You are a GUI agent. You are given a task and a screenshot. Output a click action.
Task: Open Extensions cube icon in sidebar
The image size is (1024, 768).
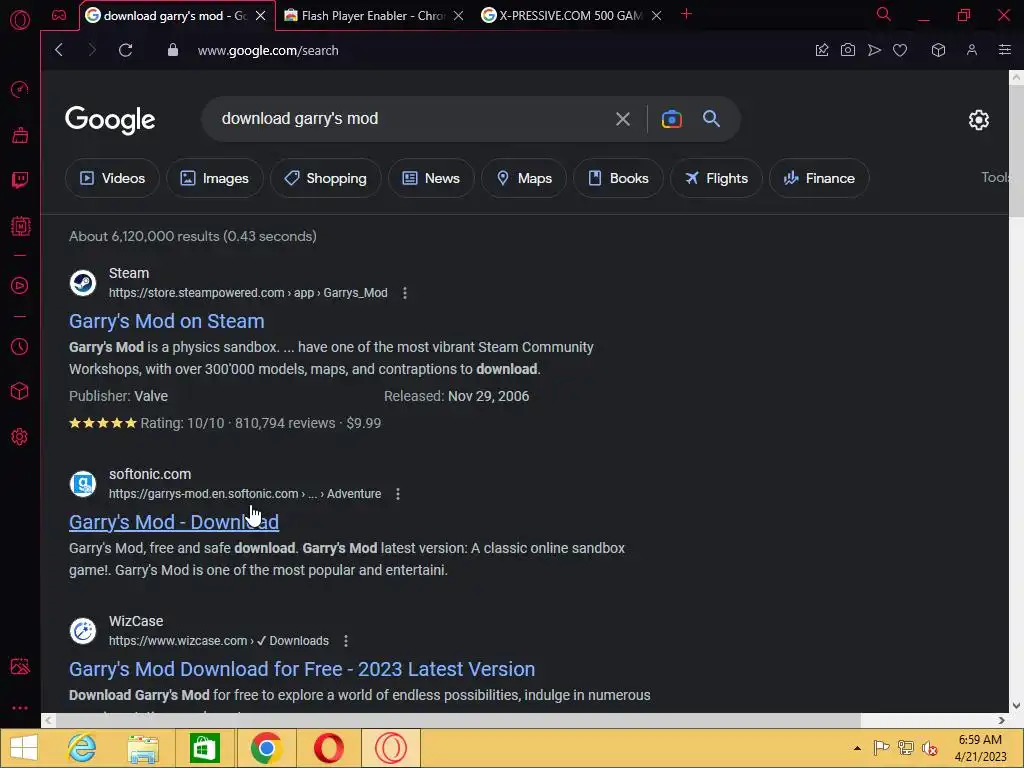pyautogui.click(x=20, y=391)
